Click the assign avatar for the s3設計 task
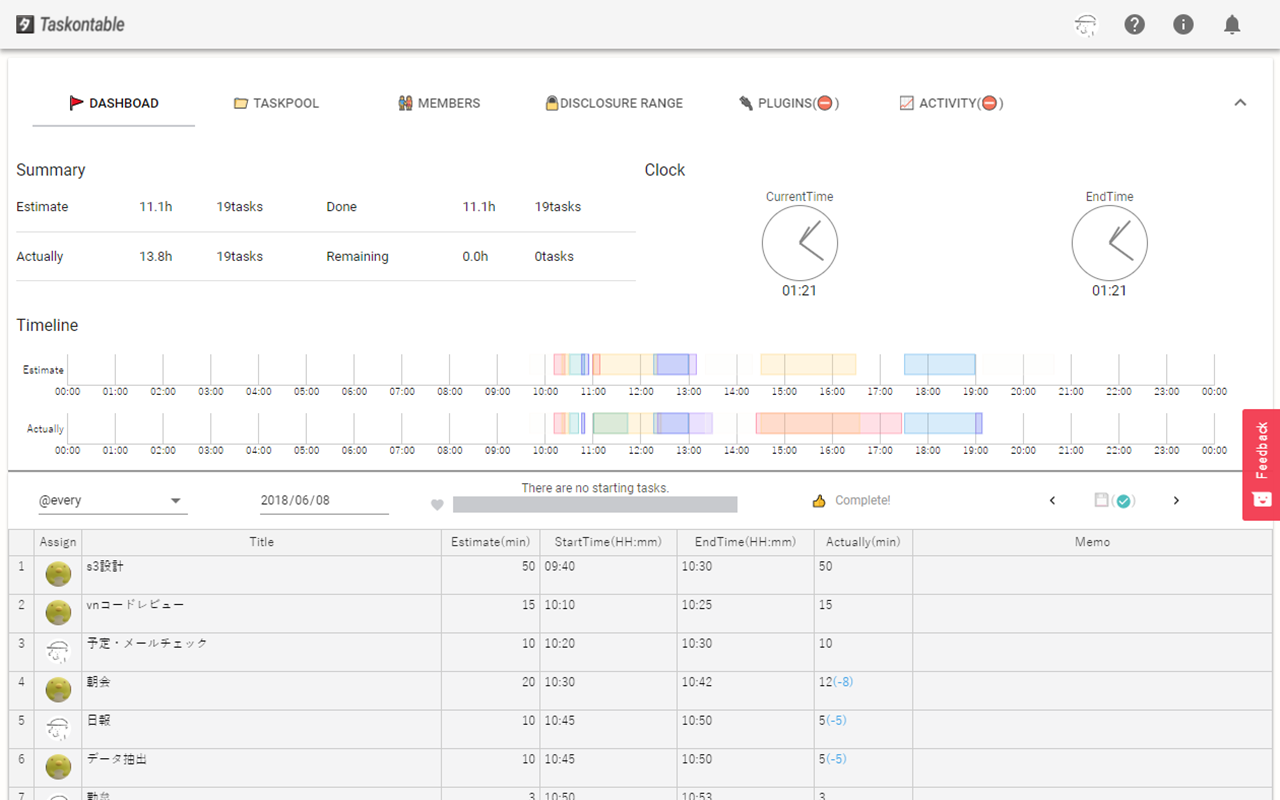 [x=57, y=572]
